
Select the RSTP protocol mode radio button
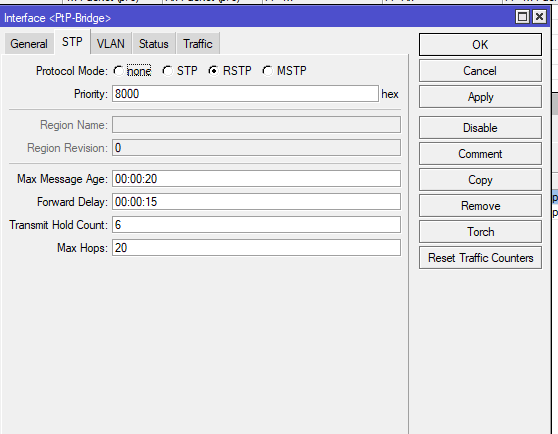point(213,71)
